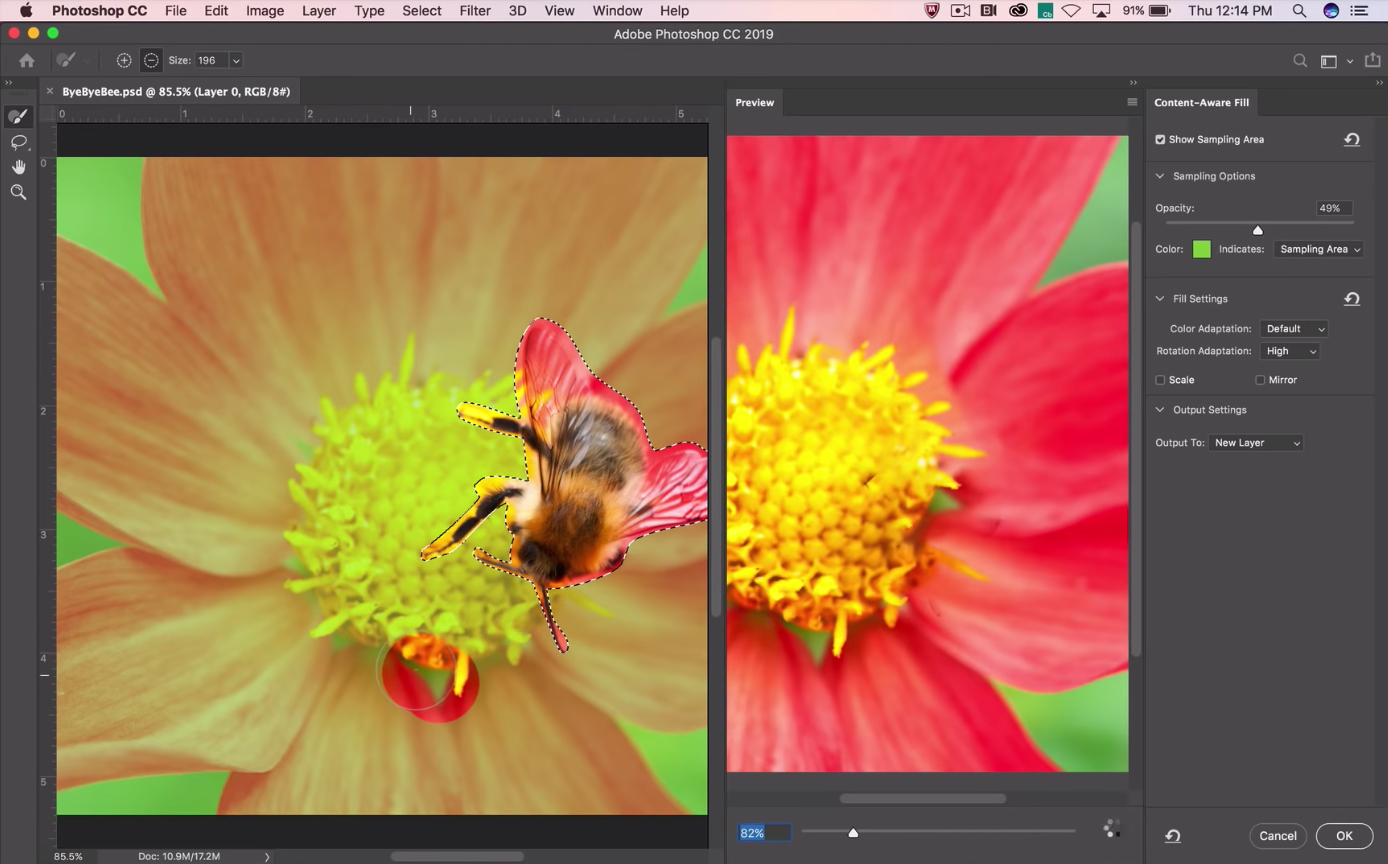The image size is (1388, 864).
Task: Click the green sampling area color swatch
Action: 1201,249
